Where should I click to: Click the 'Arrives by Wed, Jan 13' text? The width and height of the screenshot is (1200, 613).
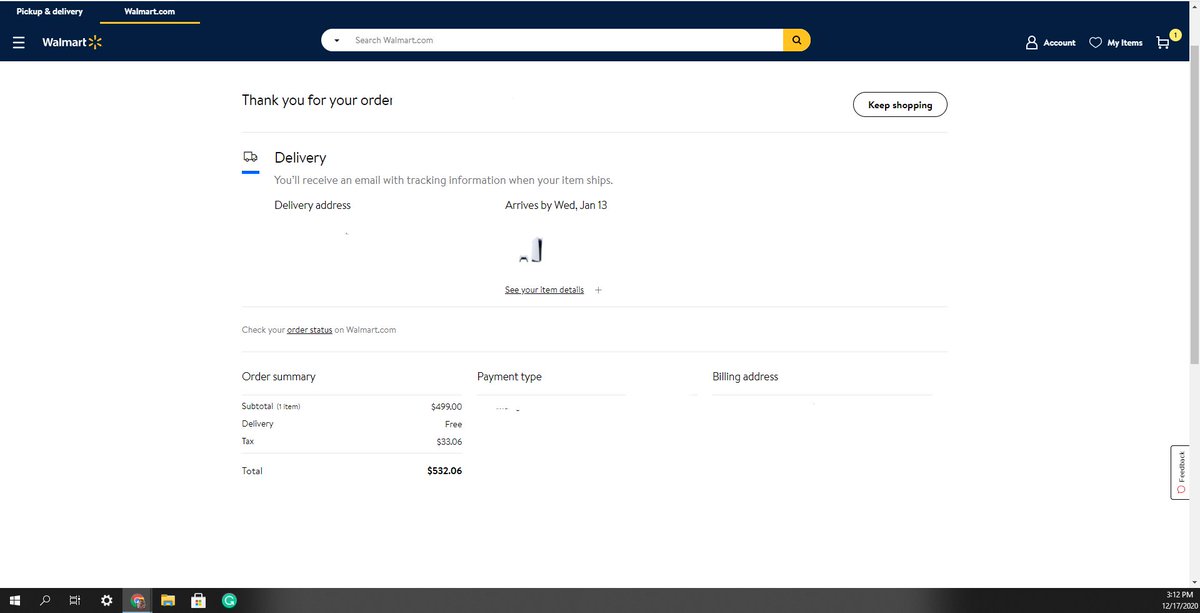pos(556,205)
